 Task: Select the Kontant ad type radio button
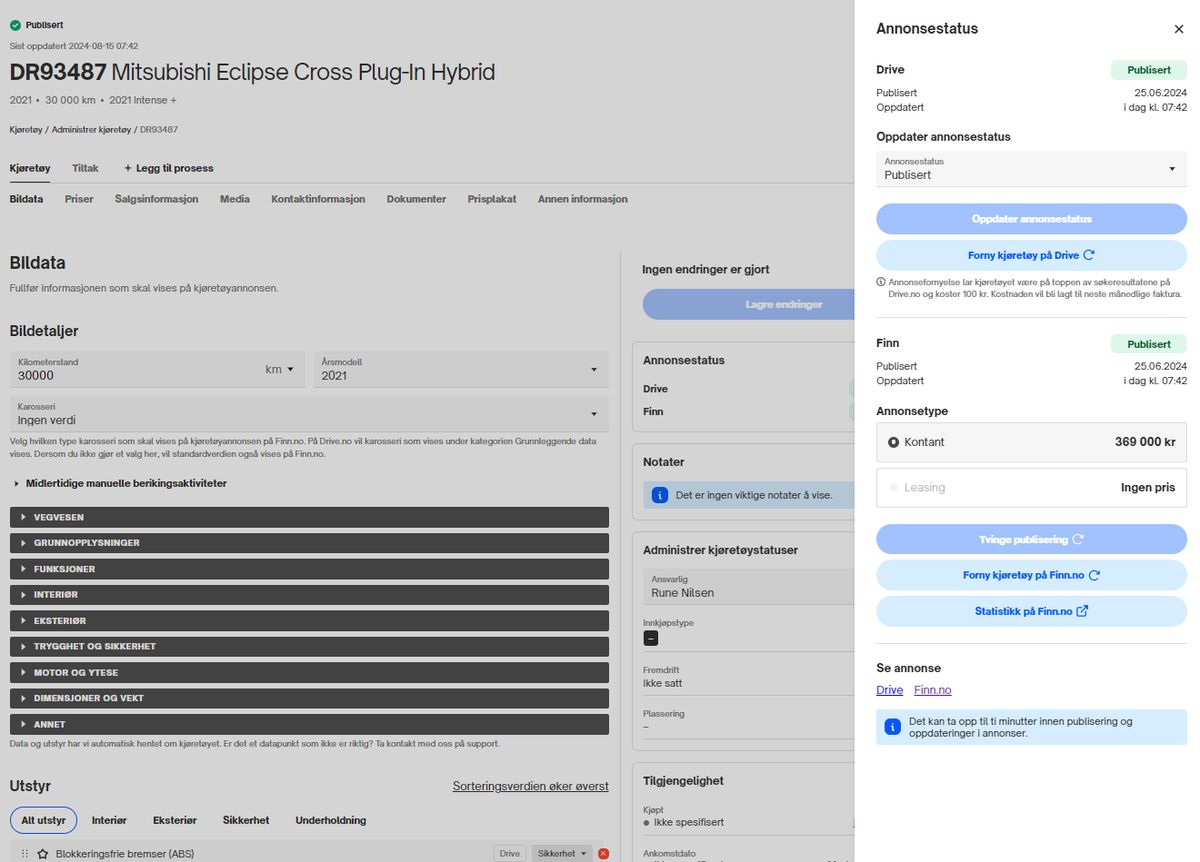point(893,442)
